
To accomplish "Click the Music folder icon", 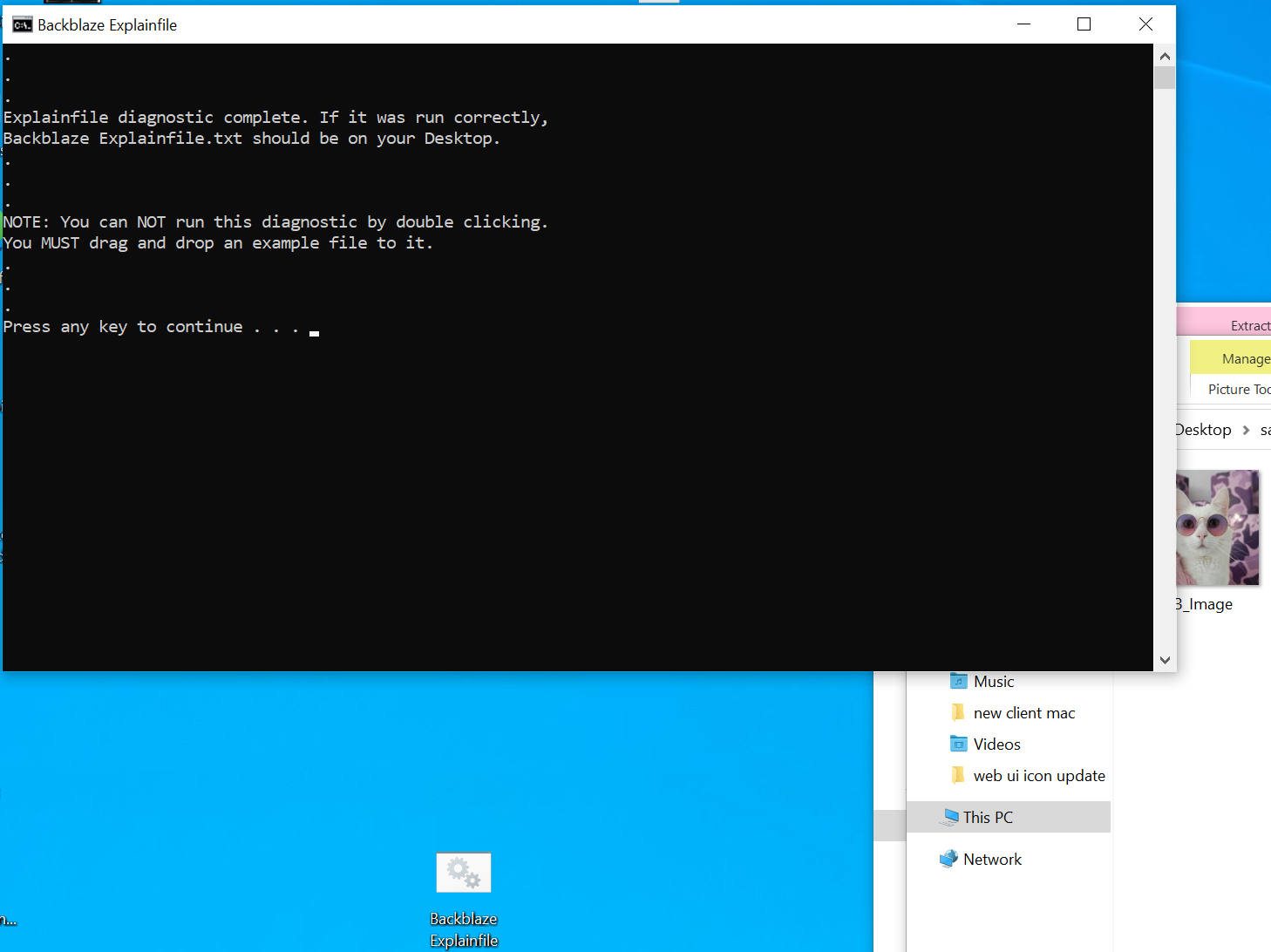I will (959, 681).
